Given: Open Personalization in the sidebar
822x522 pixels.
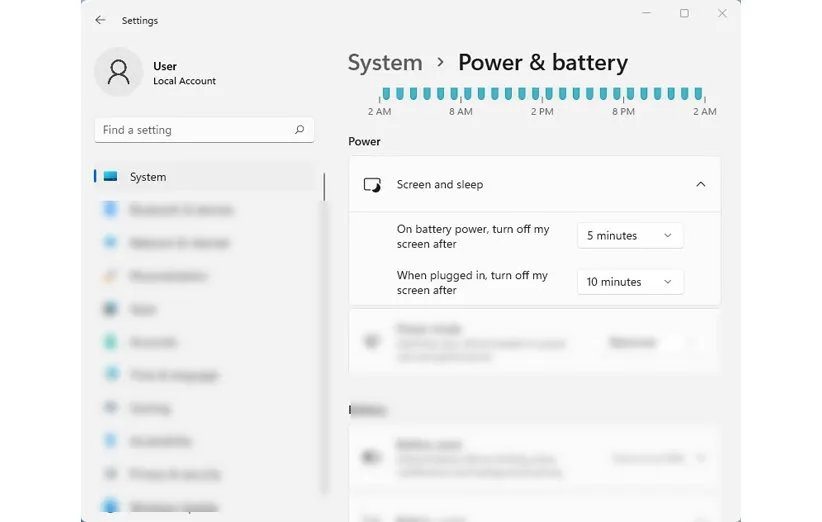Looking at the screenshot, I should click(168, 276).
